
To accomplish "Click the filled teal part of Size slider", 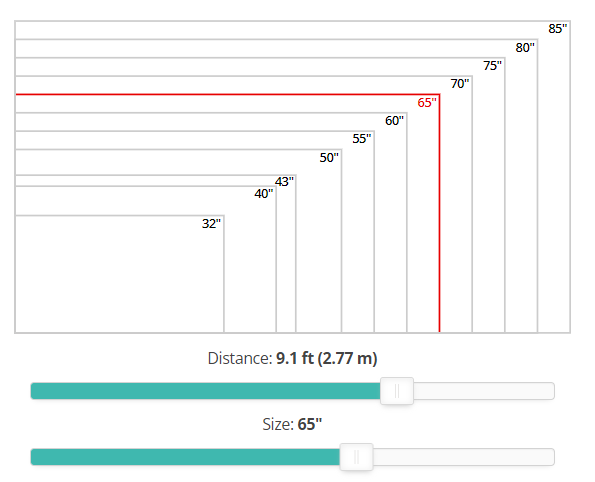I will [x=185, y=457].
